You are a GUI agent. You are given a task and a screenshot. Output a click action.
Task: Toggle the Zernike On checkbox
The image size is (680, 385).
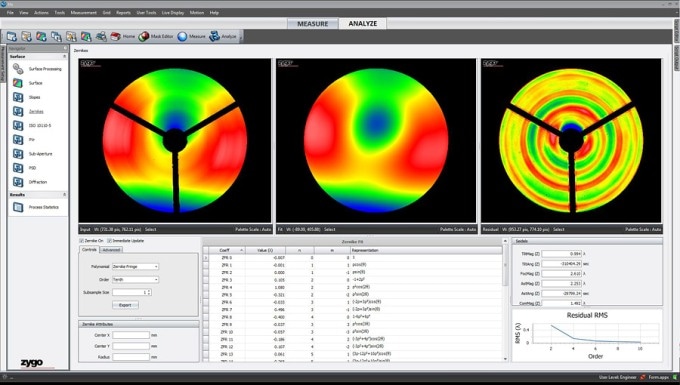(82, 241)
